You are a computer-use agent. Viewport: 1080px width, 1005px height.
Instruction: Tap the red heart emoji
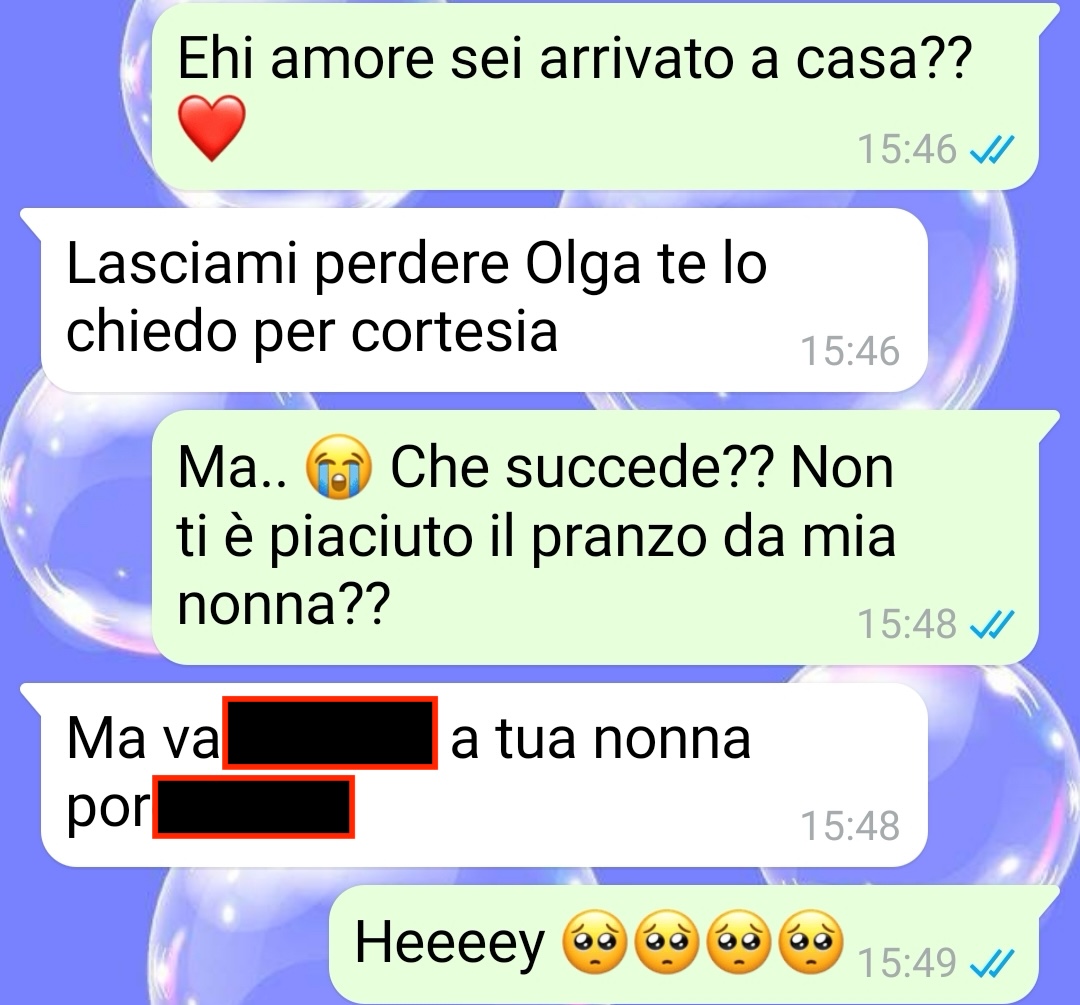point(211,128)
